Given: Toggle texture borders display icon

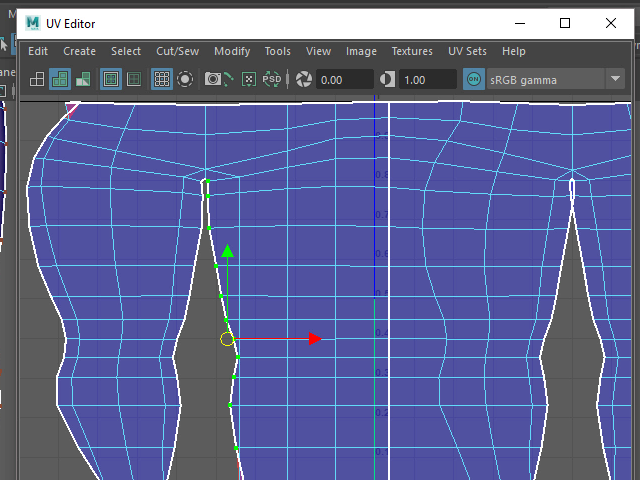Looking at the screenshot, I should point(111,79).
